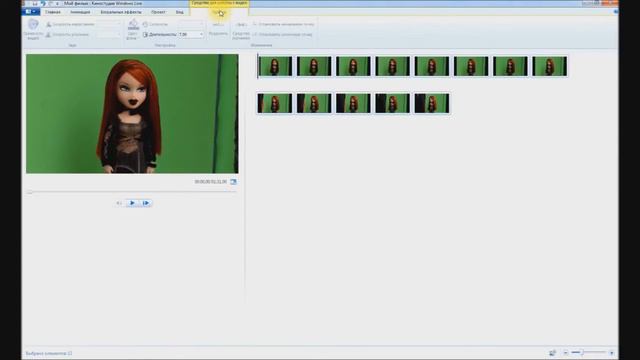This screenshot has width=640, height=360.
Task: Click Установить конечную точку
Action: 282,35
